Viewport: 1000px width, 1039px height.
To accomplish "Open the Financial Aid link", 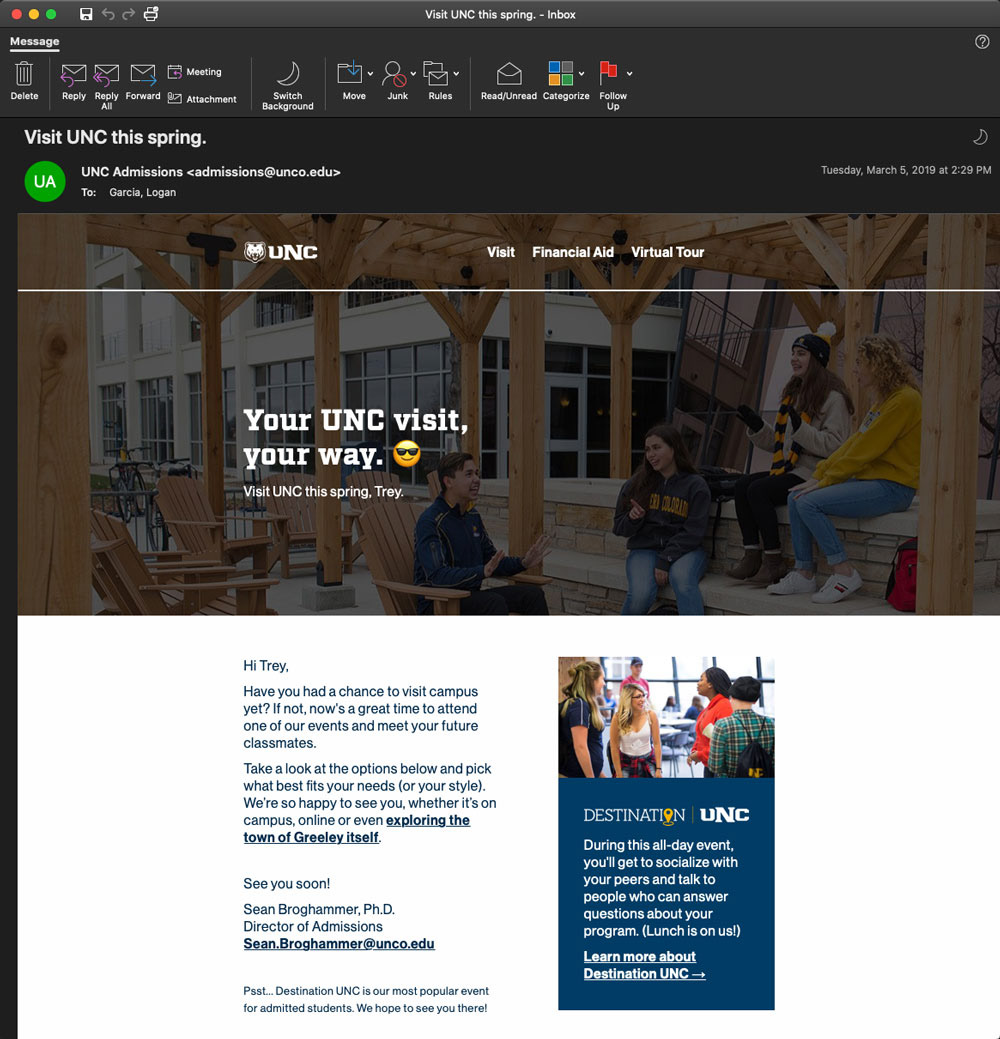I will pyautogui.click(x=573, y=252).
